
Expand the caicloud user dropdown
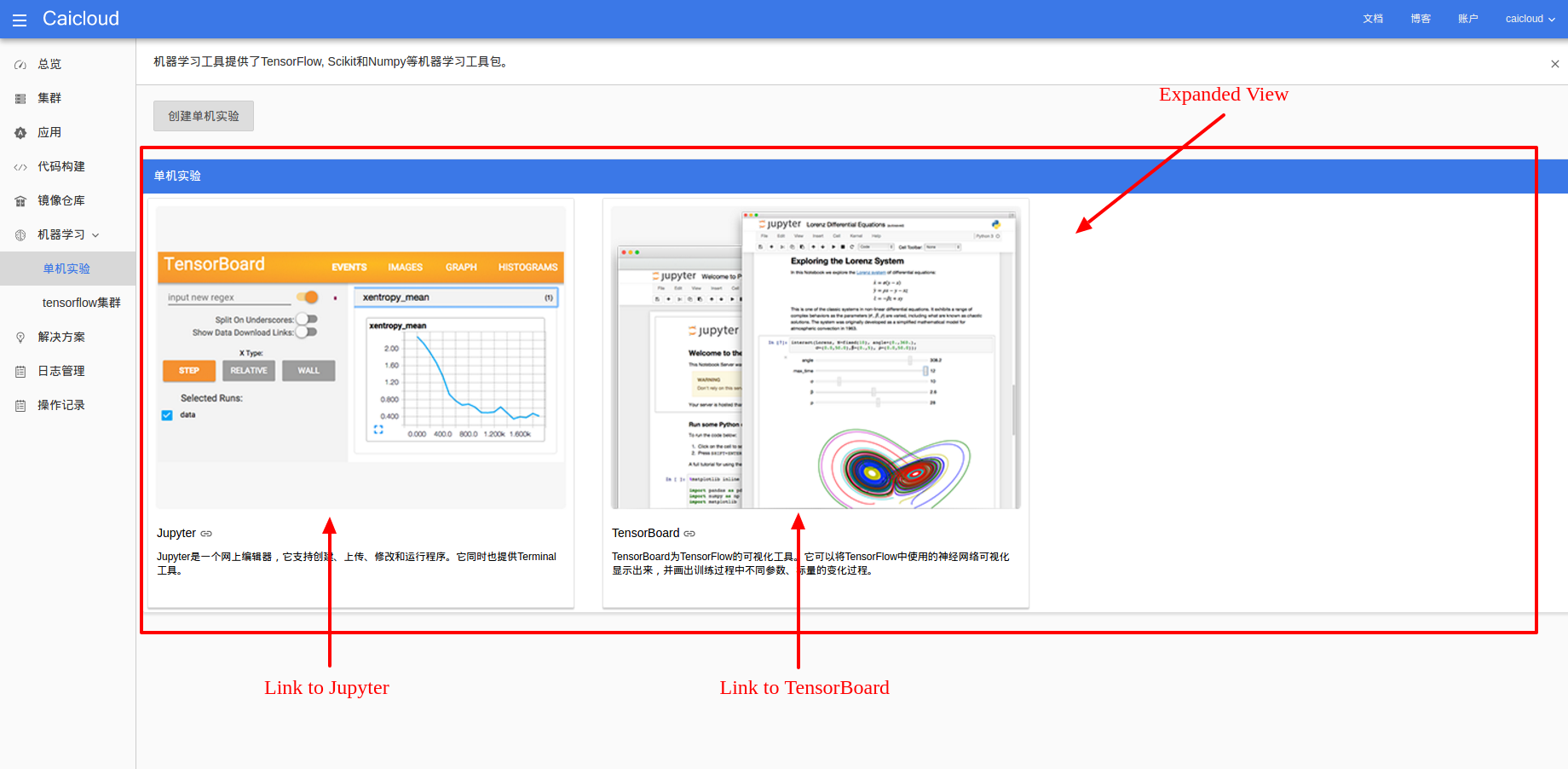tap(1531, 19)
